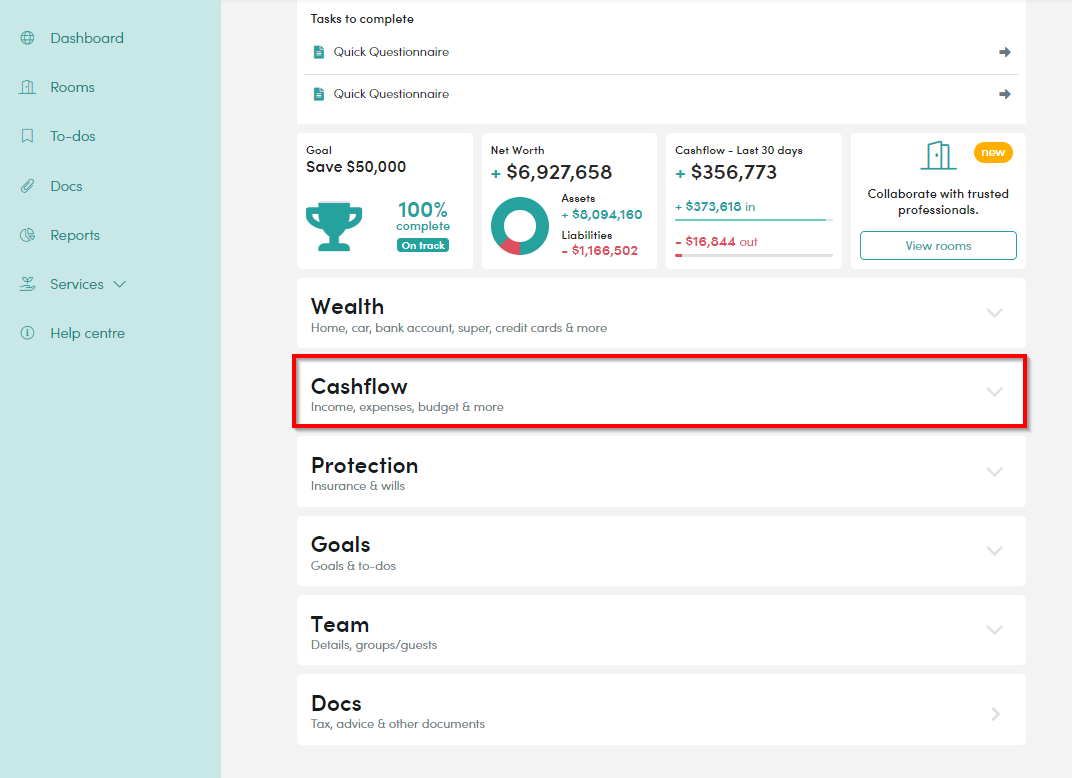Viewport: 1072px width, 778px height.
Task: Expand the Services submenu chevron
Action: (x=120, y=284)
